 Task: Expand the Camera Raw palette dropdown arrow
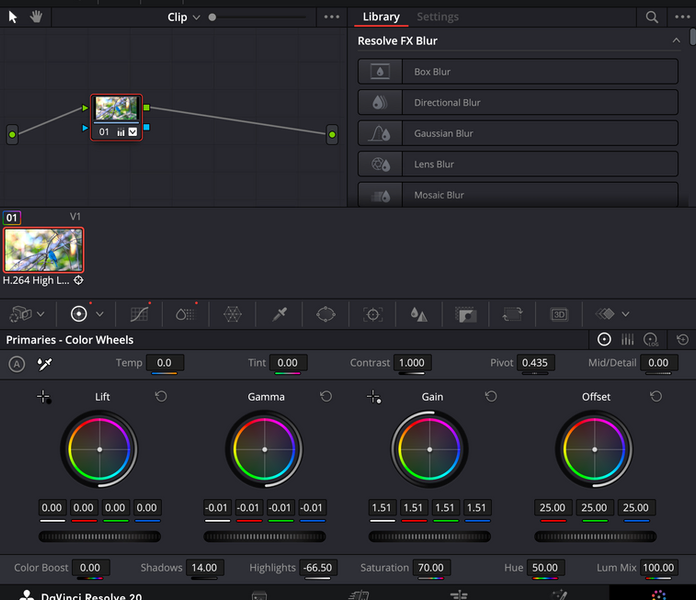coord(40,314)
